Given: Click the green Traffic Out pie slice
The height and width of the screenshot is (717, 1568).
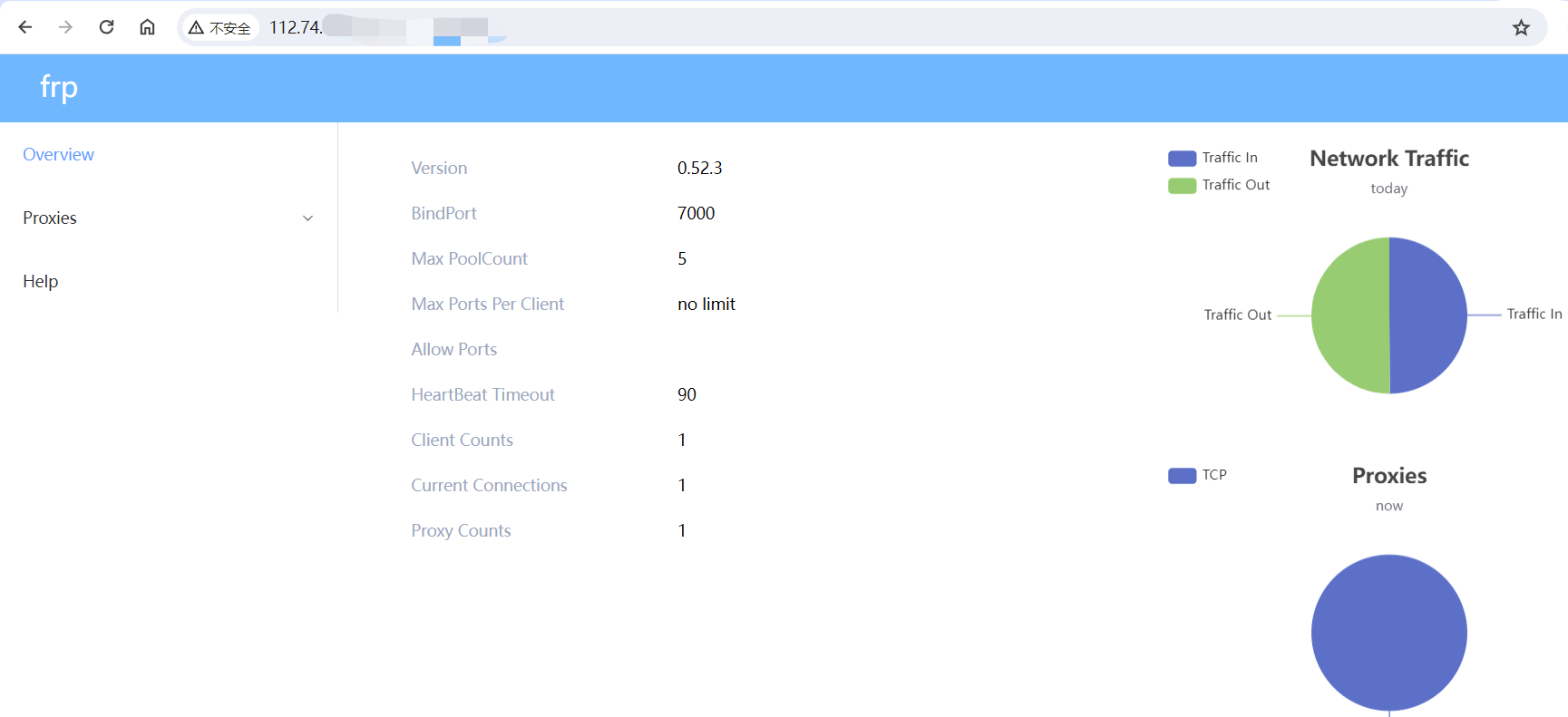Looking at the screenshot, I should [x=1350, y=315].
